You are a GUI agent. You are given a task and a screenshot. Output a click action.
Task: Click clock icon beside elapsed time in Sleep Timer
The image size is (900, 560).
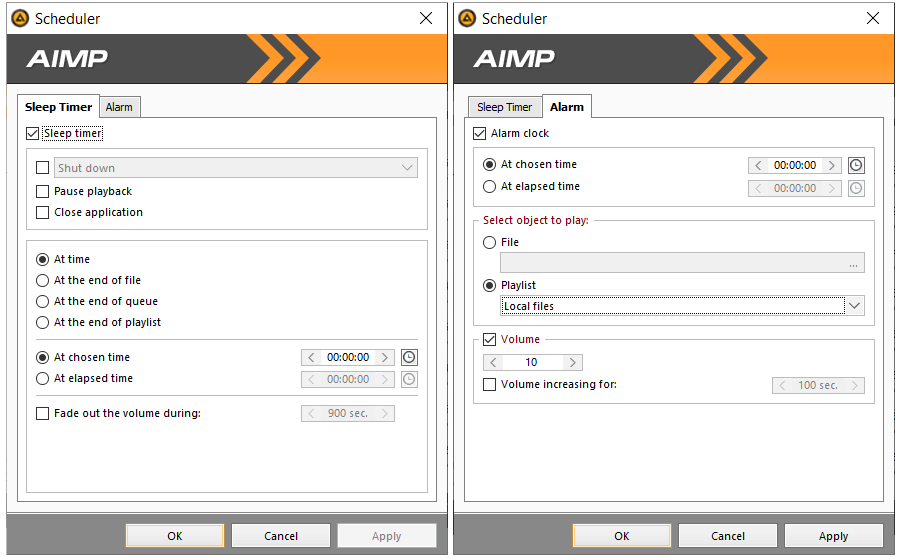click(x=409, y=379)
